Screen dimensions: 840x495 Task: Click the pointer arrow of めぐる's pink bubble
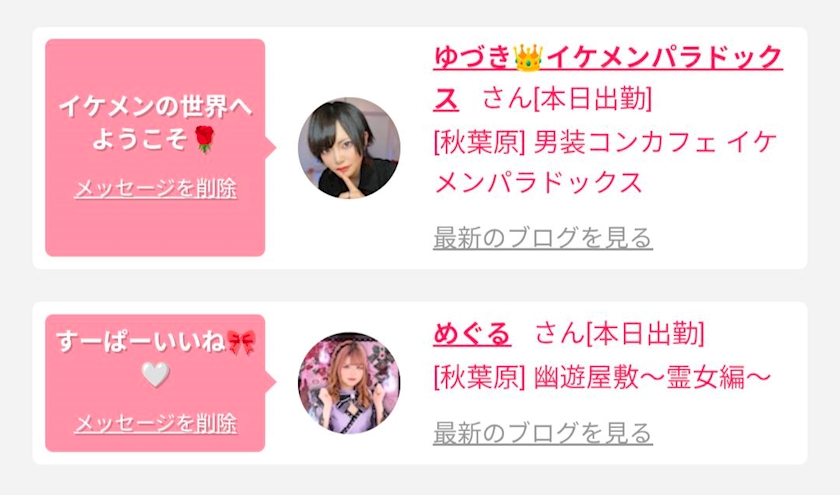point(271,382)
